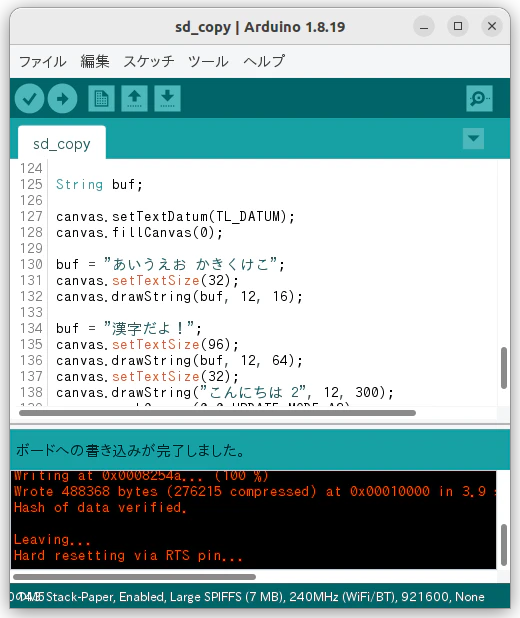This screenshot has width=520, height=618.
Task: Click the string "あいうえお かきくけこ"
Action: 191,264
